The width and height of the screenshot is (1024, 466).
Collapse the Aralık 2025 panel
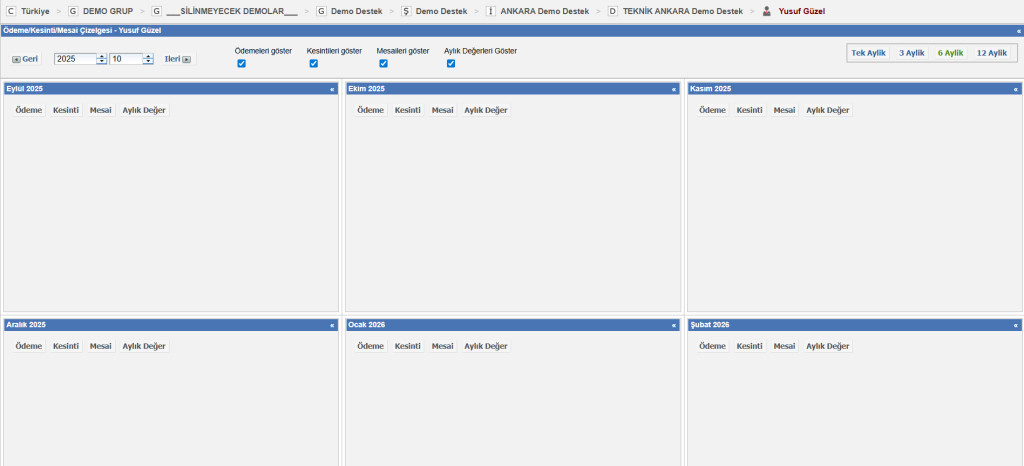tap(332, 325)
